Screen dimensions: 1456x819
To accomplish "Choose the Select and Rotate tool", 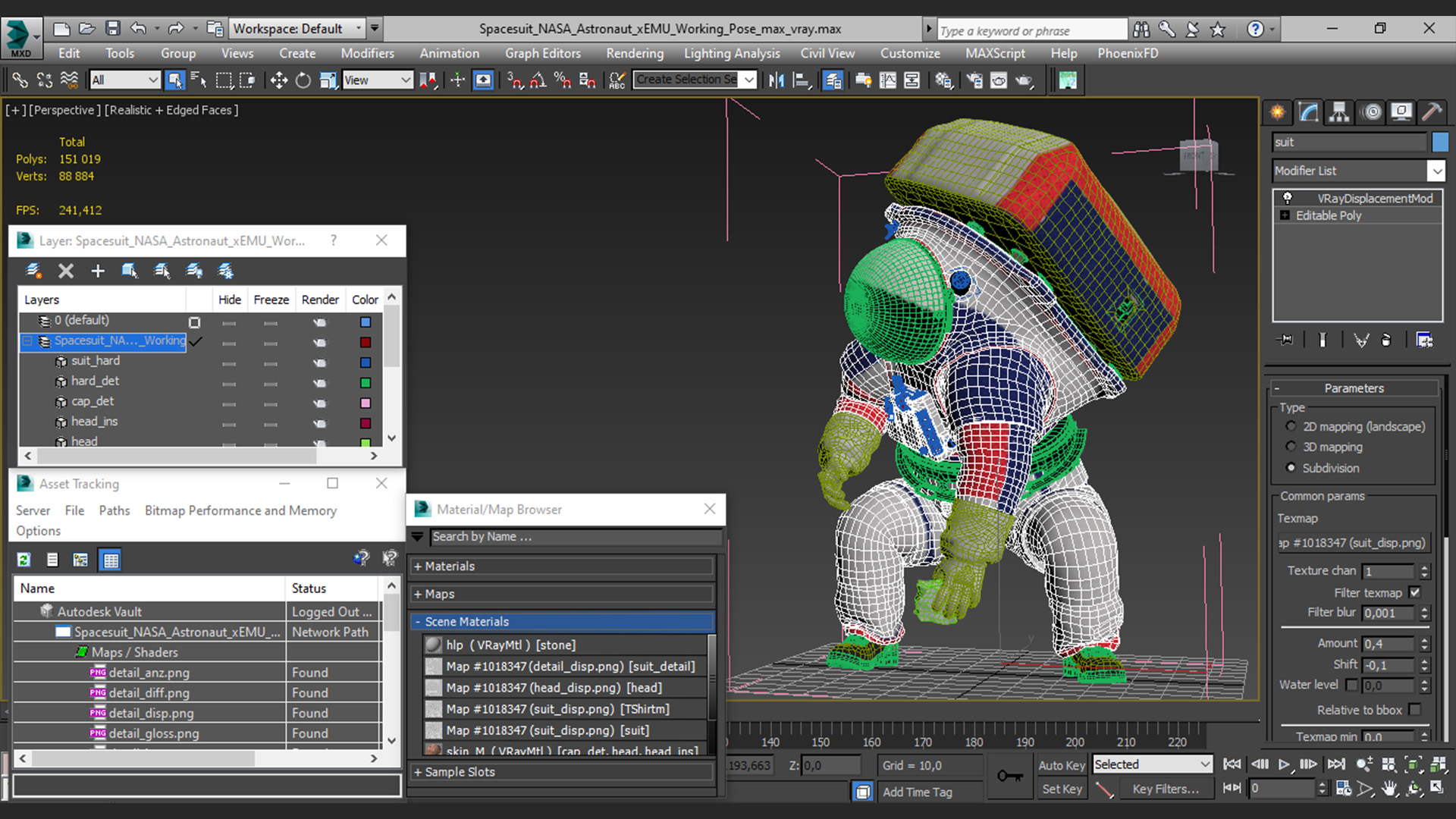I will 303,80.
